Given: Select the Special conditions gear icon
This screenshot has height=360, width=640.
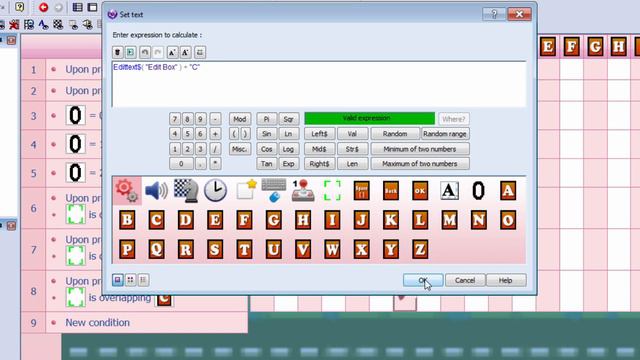Looking at the screenshot, I should pos(127,191).
